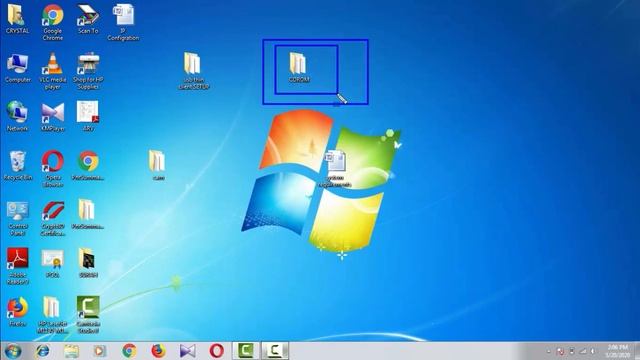Launch Windows Media Player from the taskbar

(100, 351)
